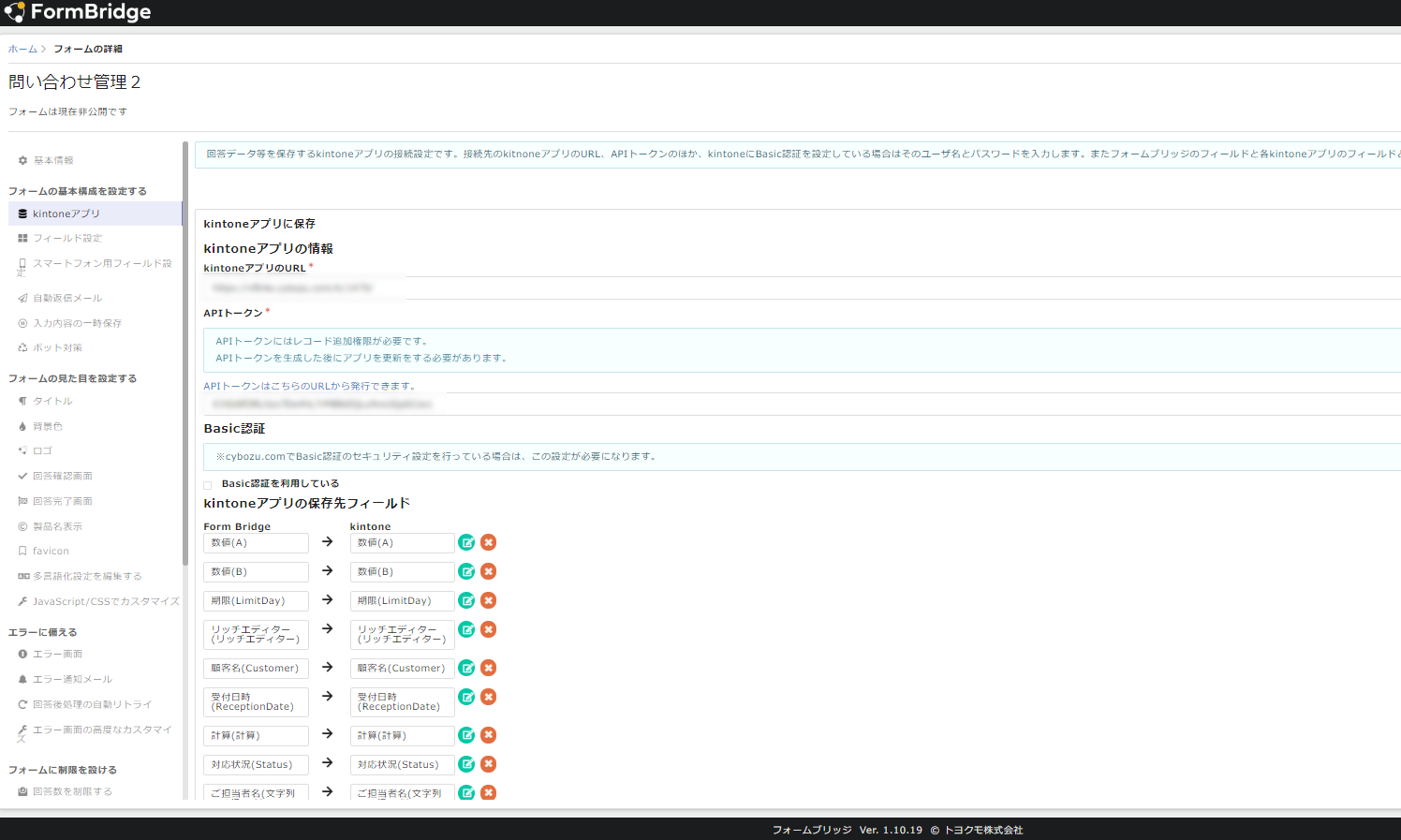
Task: Open 自動返信メール in the sidebar
Action: pyautogui.click(x=67, y=298)
